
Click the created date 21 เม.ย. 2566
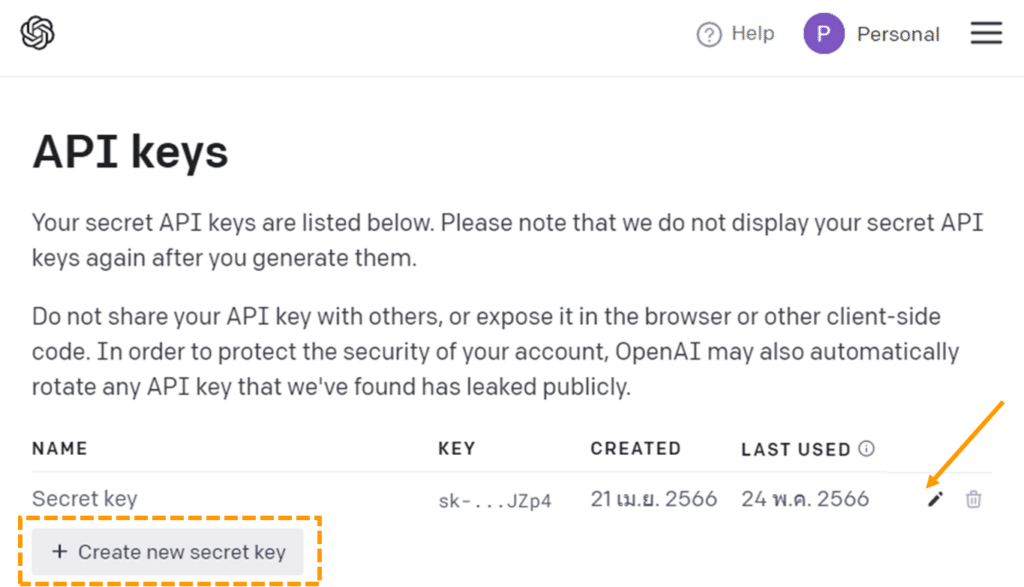[x=653, y=498]
